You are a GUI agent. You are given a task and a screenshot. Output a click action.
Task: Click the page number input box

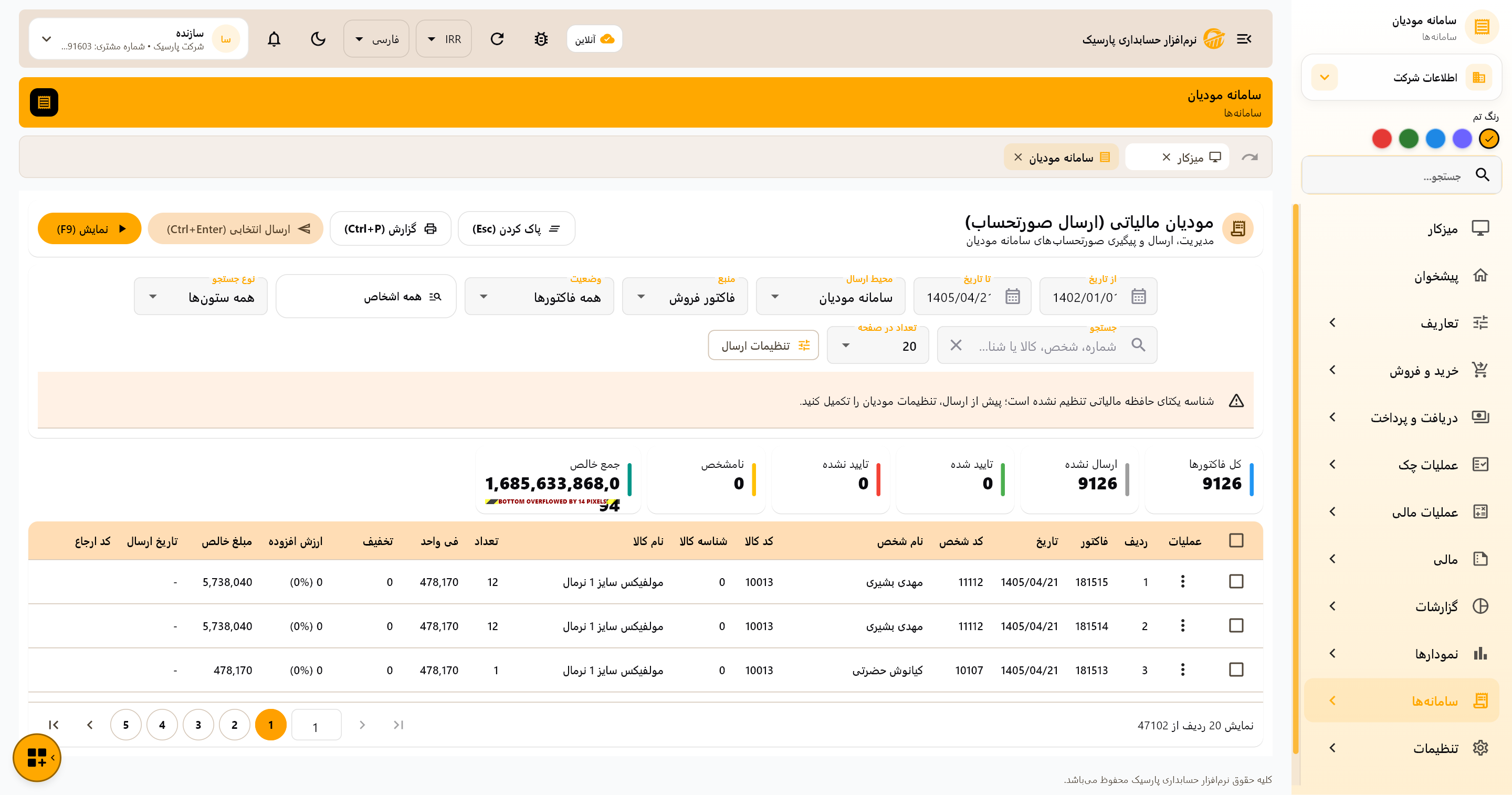tap(317, 725)
